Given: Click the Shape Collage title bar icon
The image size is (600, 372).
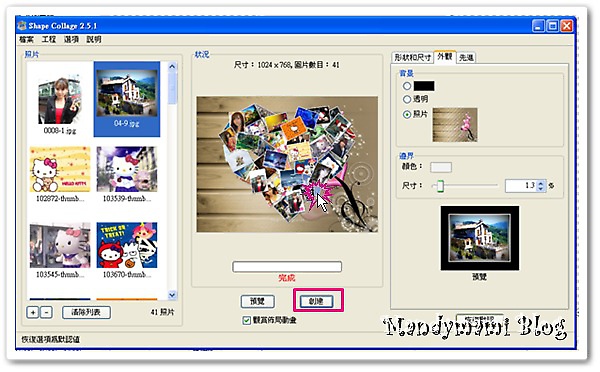Looking at the screenshot, I should (x=22, y=26).
